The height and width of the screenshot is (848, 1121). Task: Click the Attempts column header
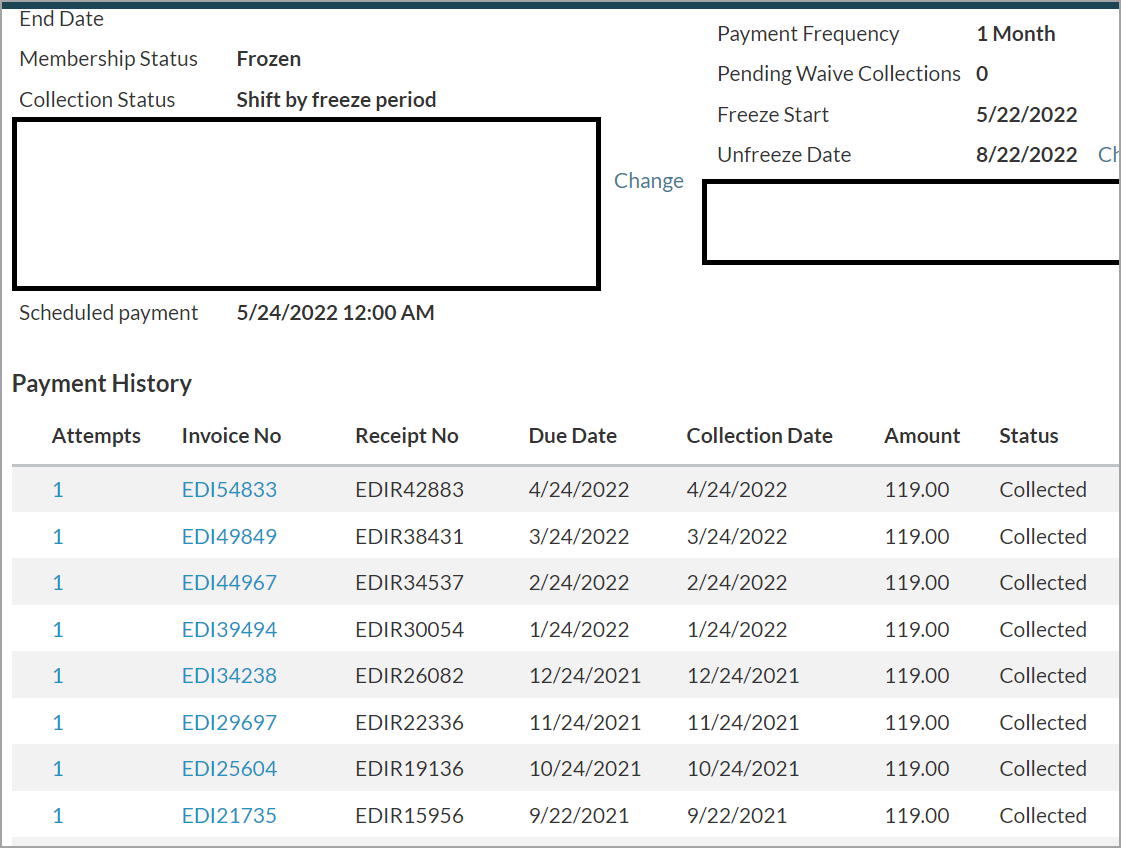(x=96, y=436)
